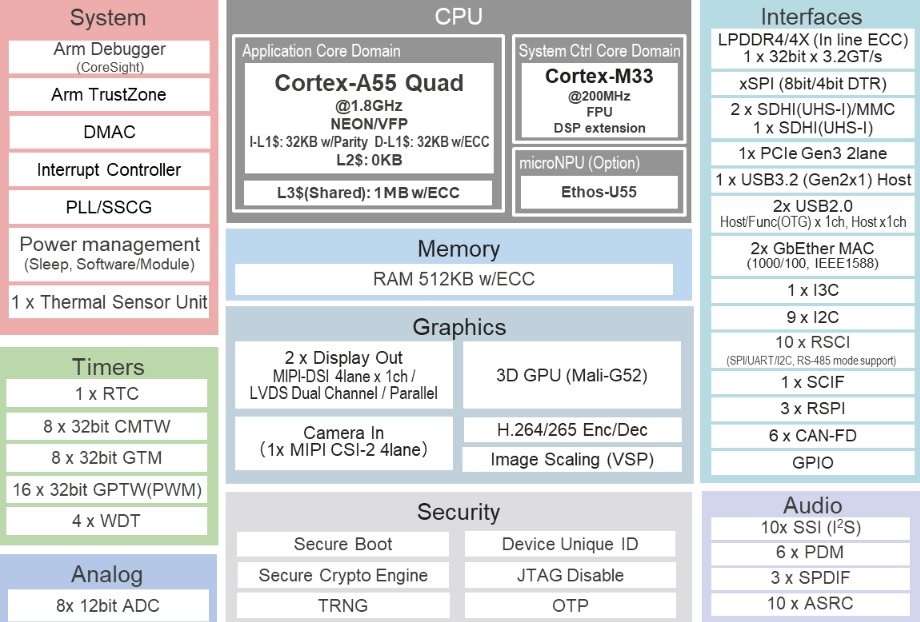The width and height of the screenshot is (920, 622).
Task: Select the 1 x USB3.2 (Gen2x1) Host block
Action: coord(813,180)
